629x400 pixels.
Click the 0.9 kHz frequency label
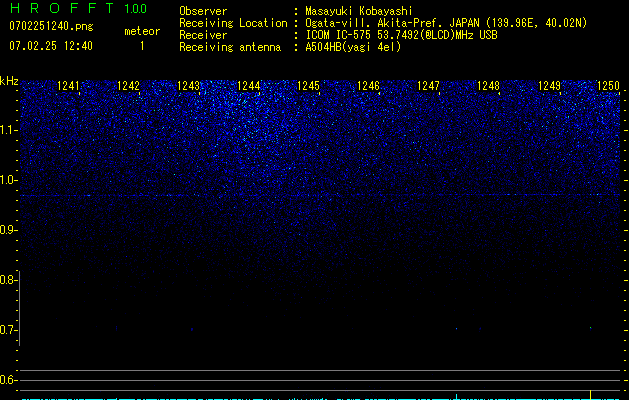pos(8,230)
